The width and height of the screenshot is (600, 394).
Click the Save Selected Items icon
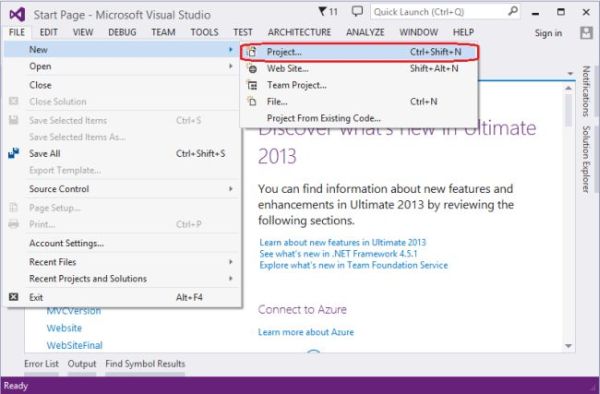point(13,120)
